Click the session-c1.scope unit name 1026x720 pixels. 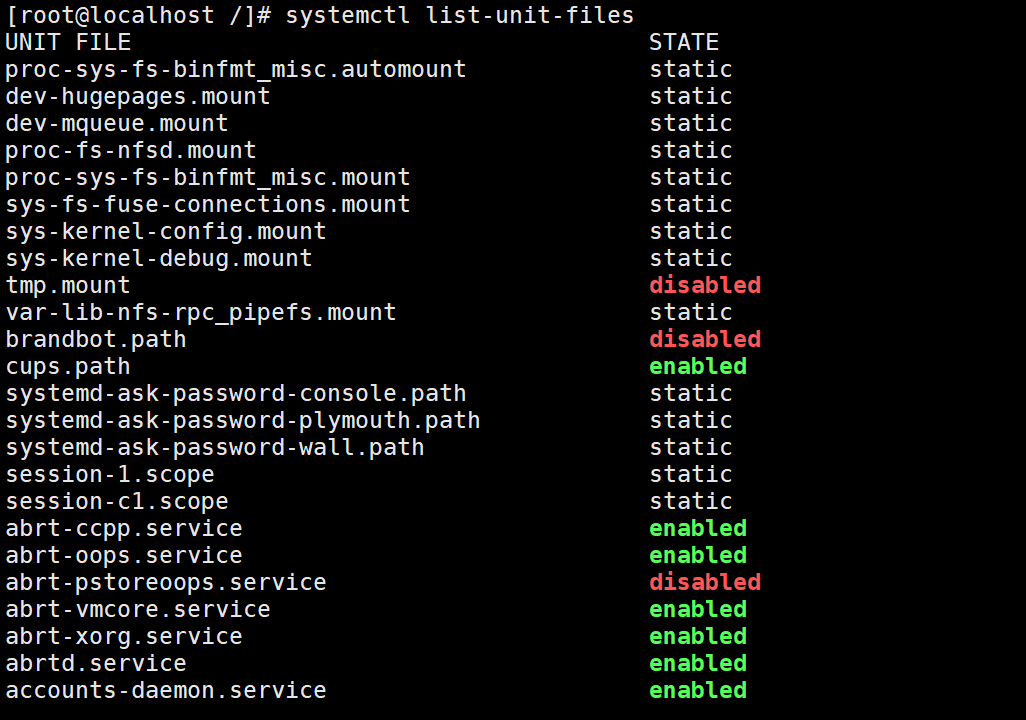point(117,501)
